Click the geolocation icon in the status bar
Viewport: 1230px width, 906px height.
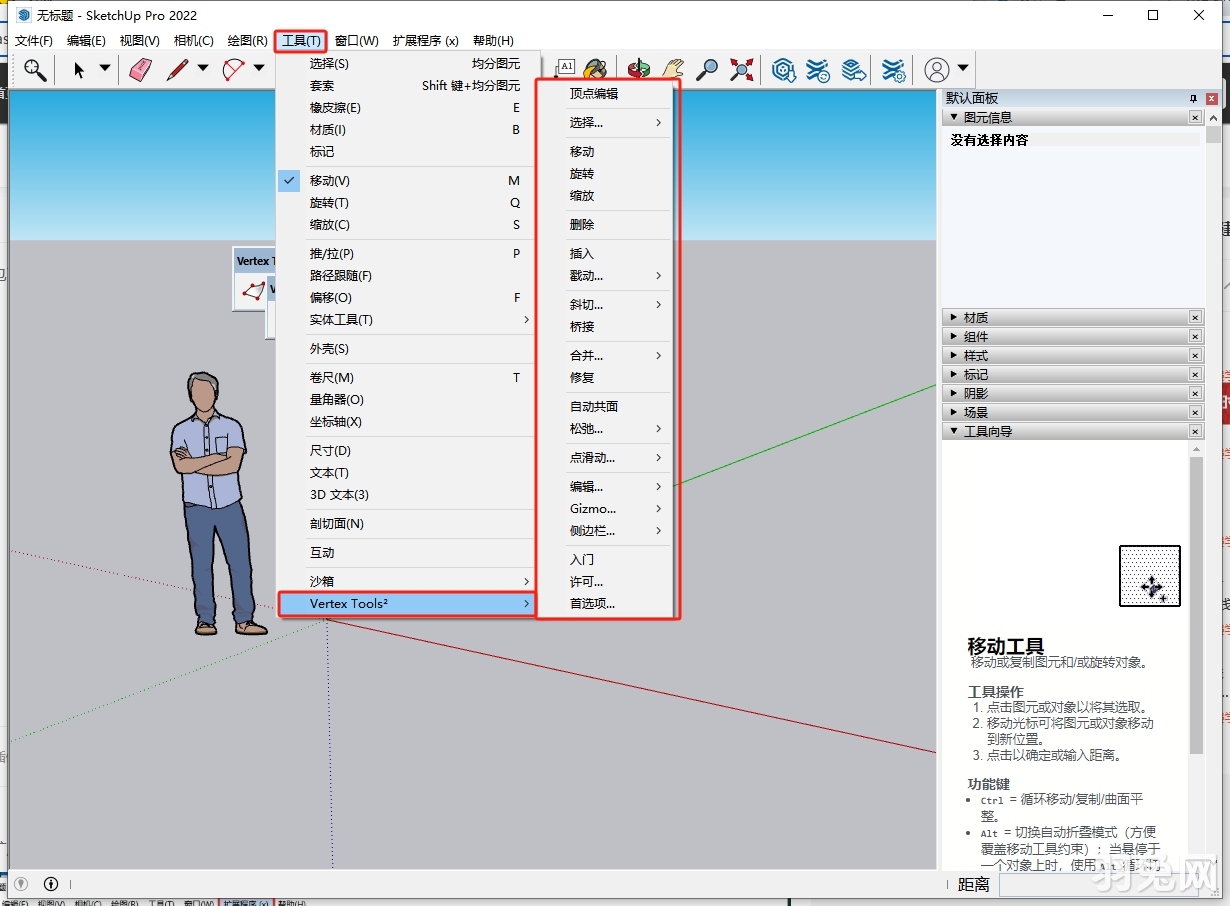21,884
